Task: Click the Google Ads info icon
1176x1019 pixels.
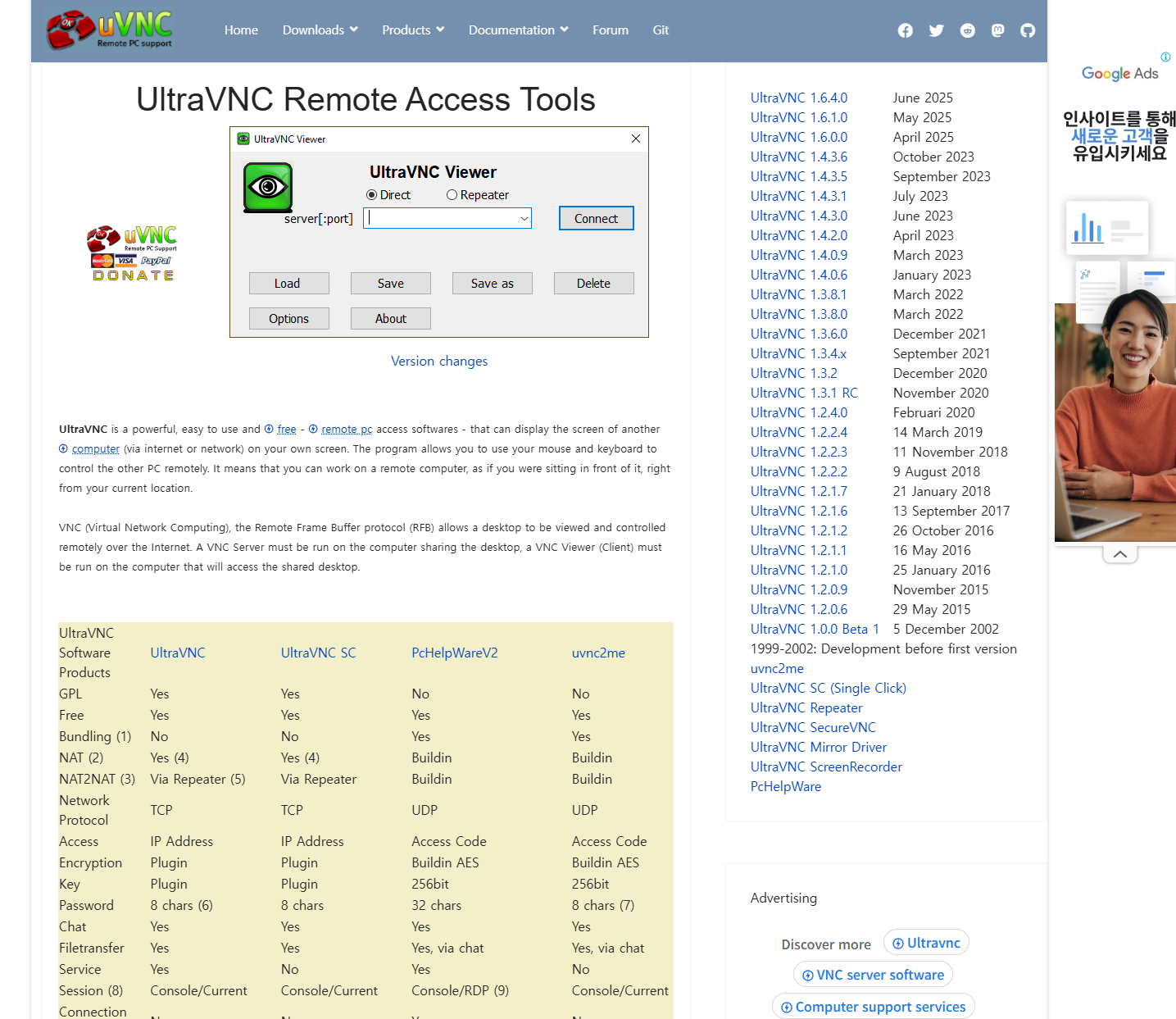Action: tap(1165, 57)
